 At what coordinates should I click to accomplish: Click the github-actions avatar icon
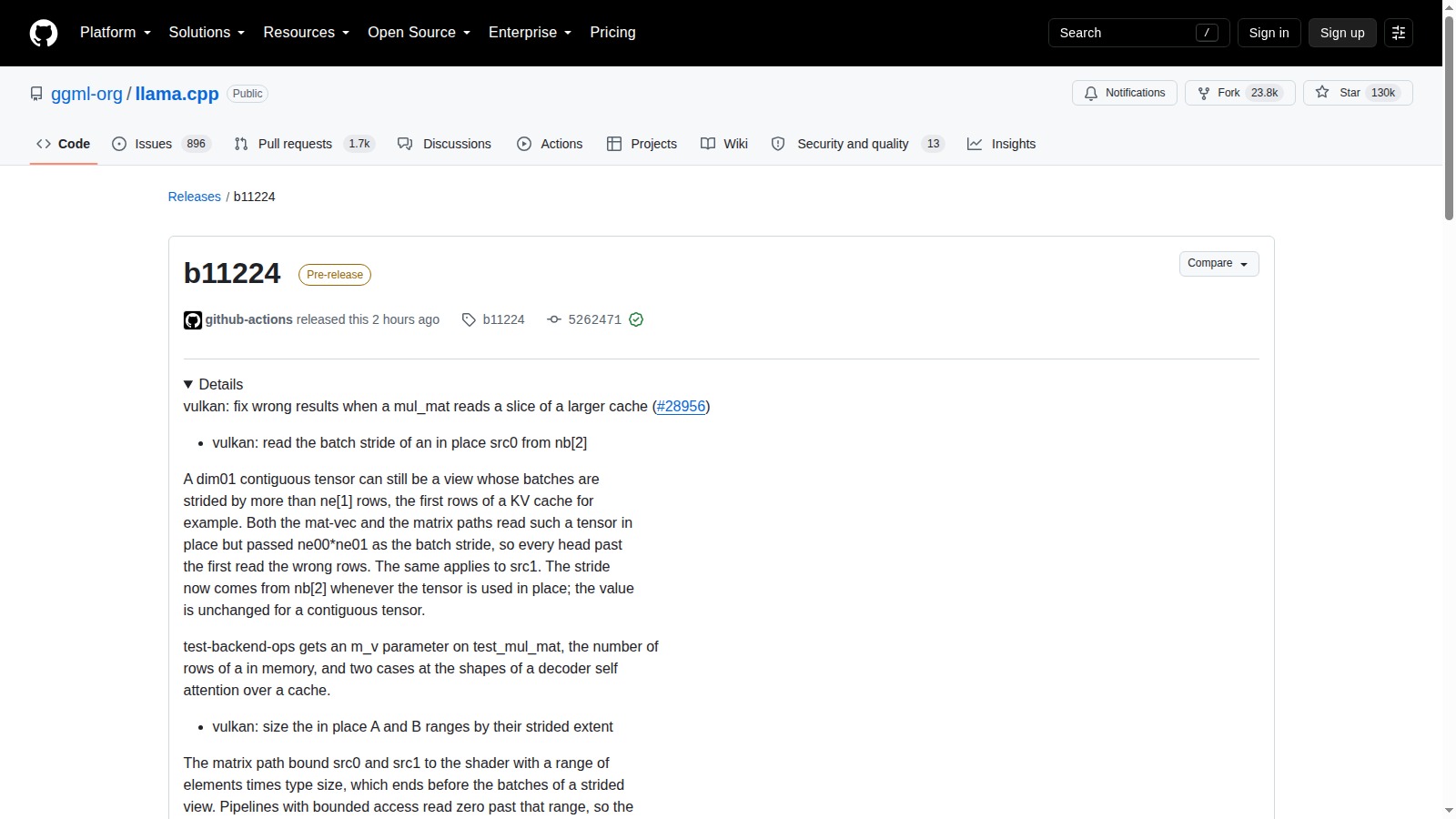tap(192, 320)
